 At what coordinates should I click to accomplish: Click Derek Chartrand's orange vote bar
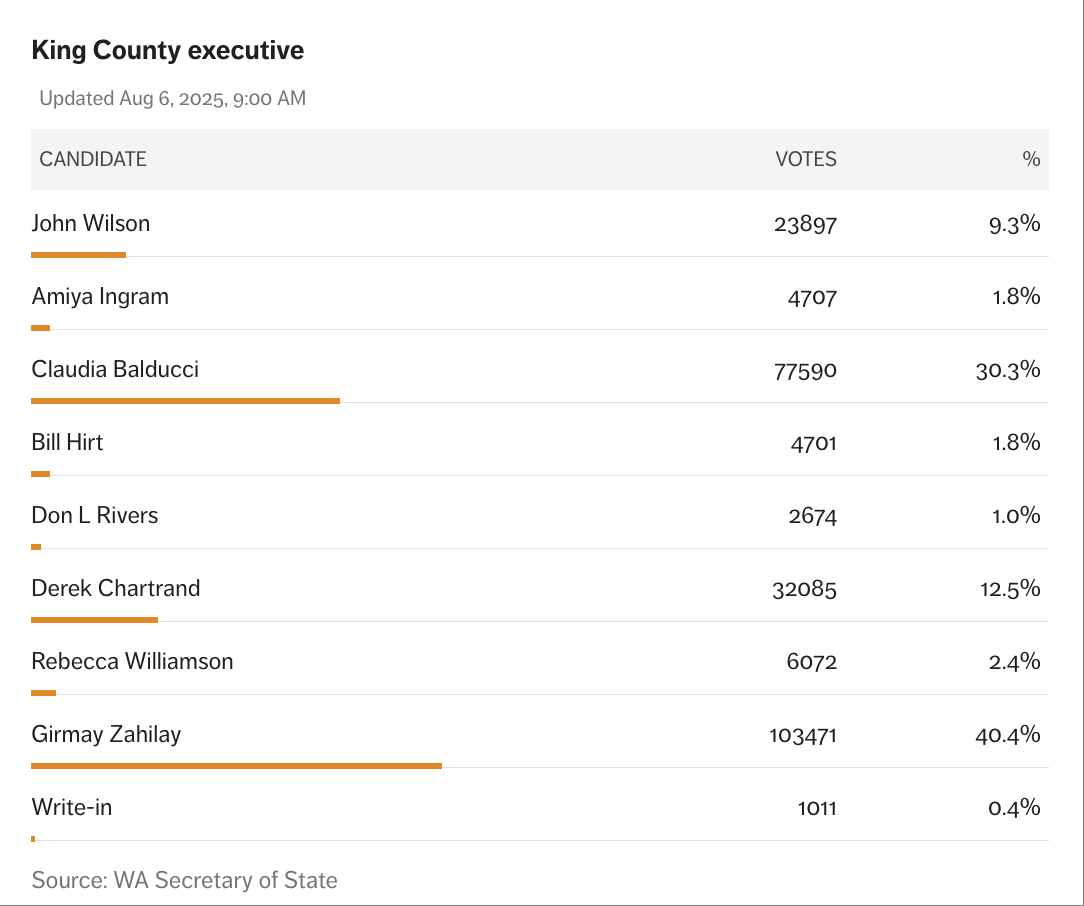click(x=94, y=620)
